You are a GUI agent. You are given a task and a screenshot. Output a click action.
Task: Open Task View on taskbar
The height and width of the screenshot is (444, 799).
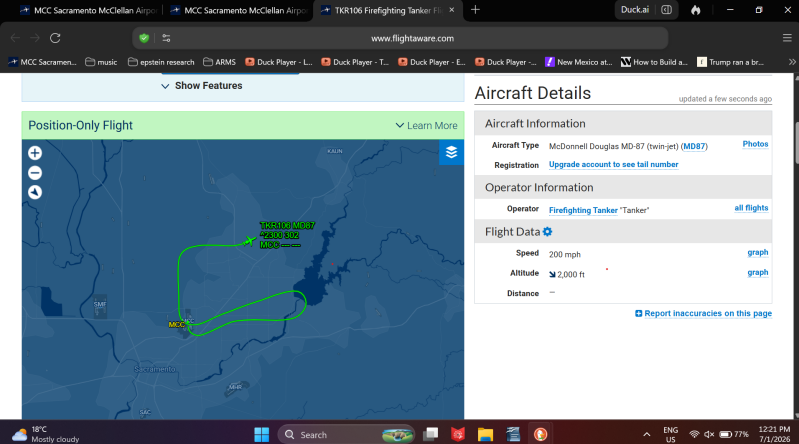point(431,434)
